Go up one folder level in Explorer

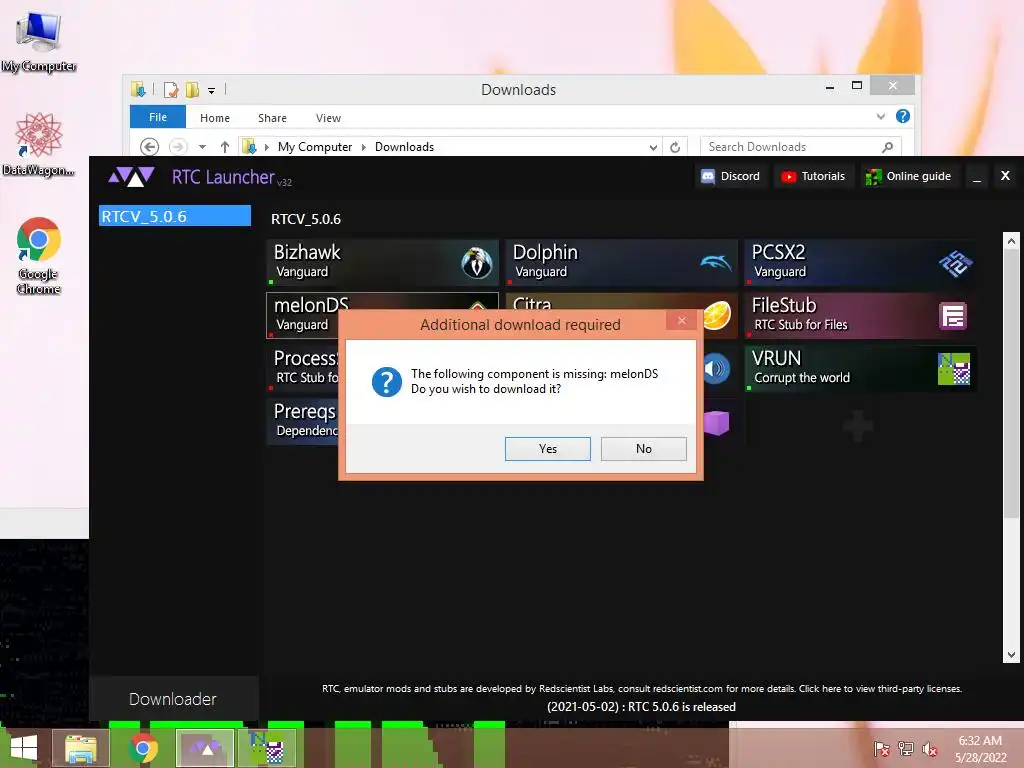(x=225, y=147)
